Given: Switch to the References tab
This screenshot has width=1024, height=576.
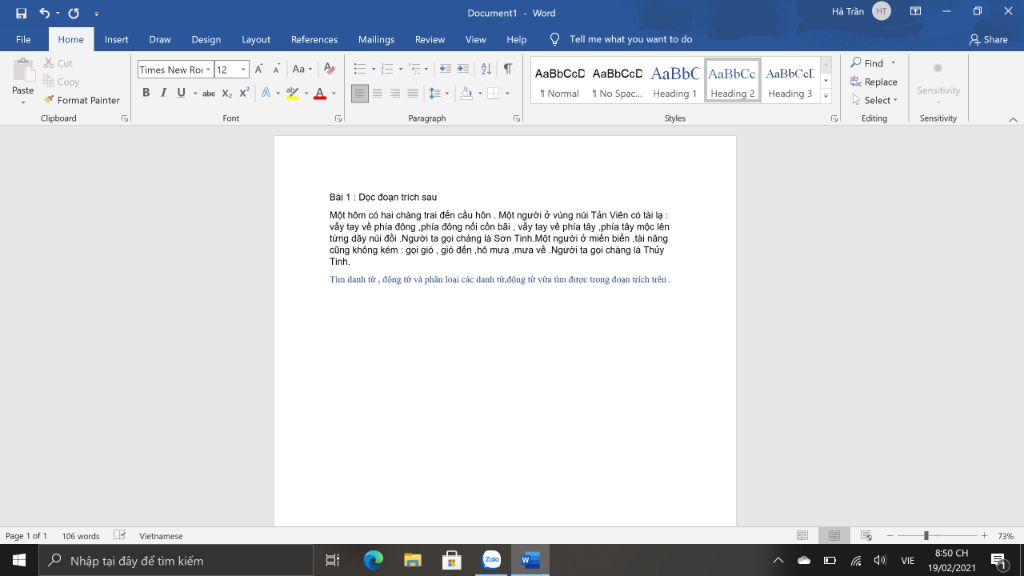Looking at the screenshot, I should [x=314, y=39].
